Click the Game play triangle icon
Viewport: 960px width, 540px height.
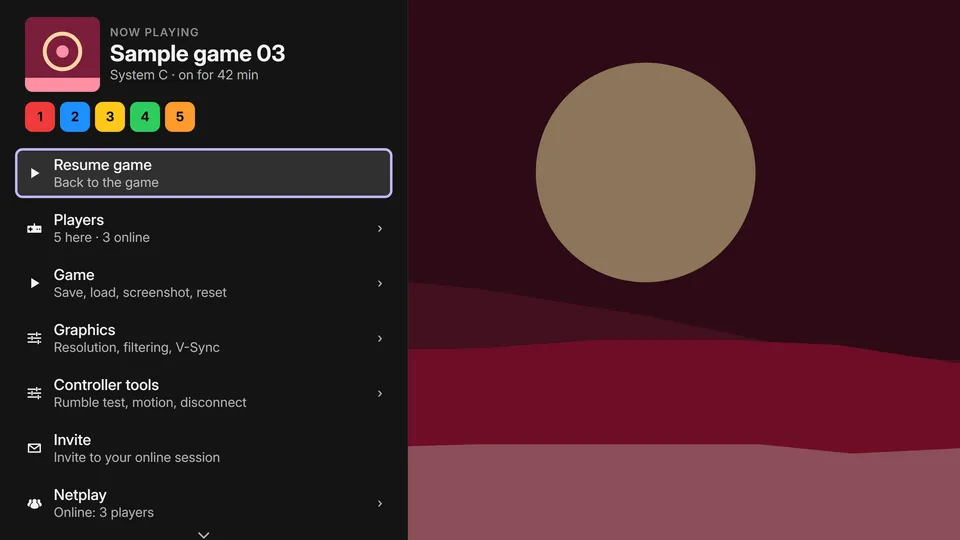(x=35, y=283)
